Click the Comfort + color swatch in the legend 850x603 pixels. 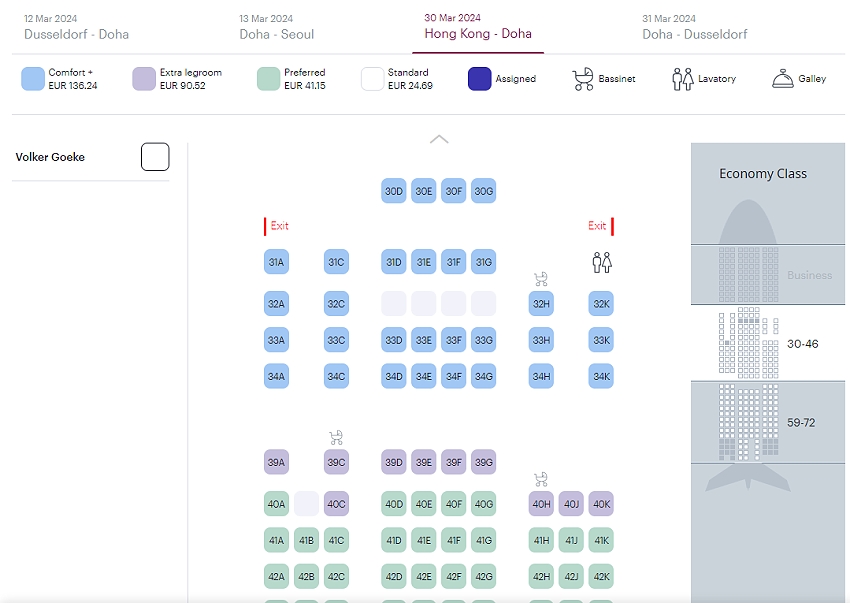pyautogui.click(x=33, y=79)
